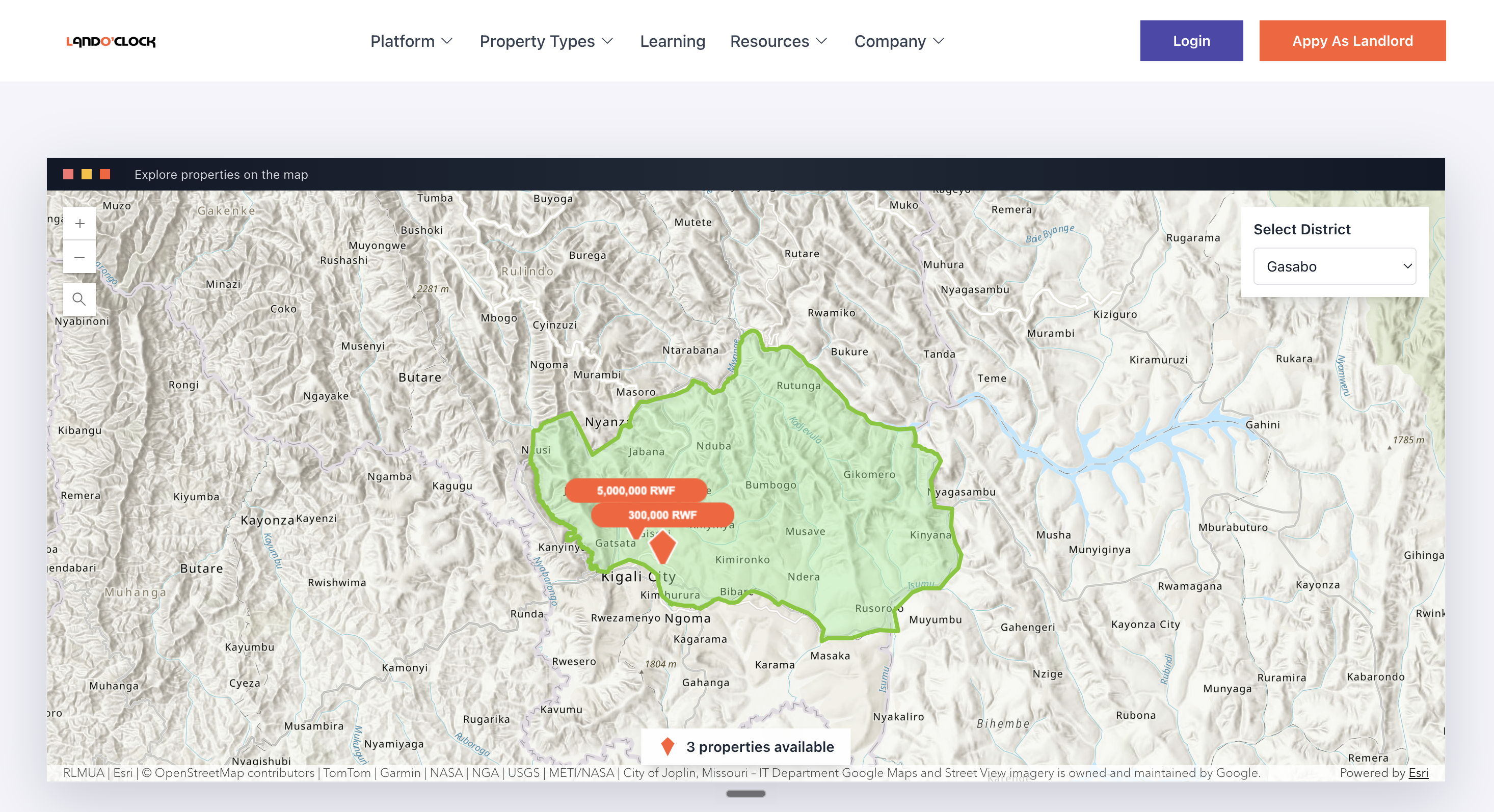Select the 5,000,000 RWF price tag
1494x812 pixels.
click(635, 491)
